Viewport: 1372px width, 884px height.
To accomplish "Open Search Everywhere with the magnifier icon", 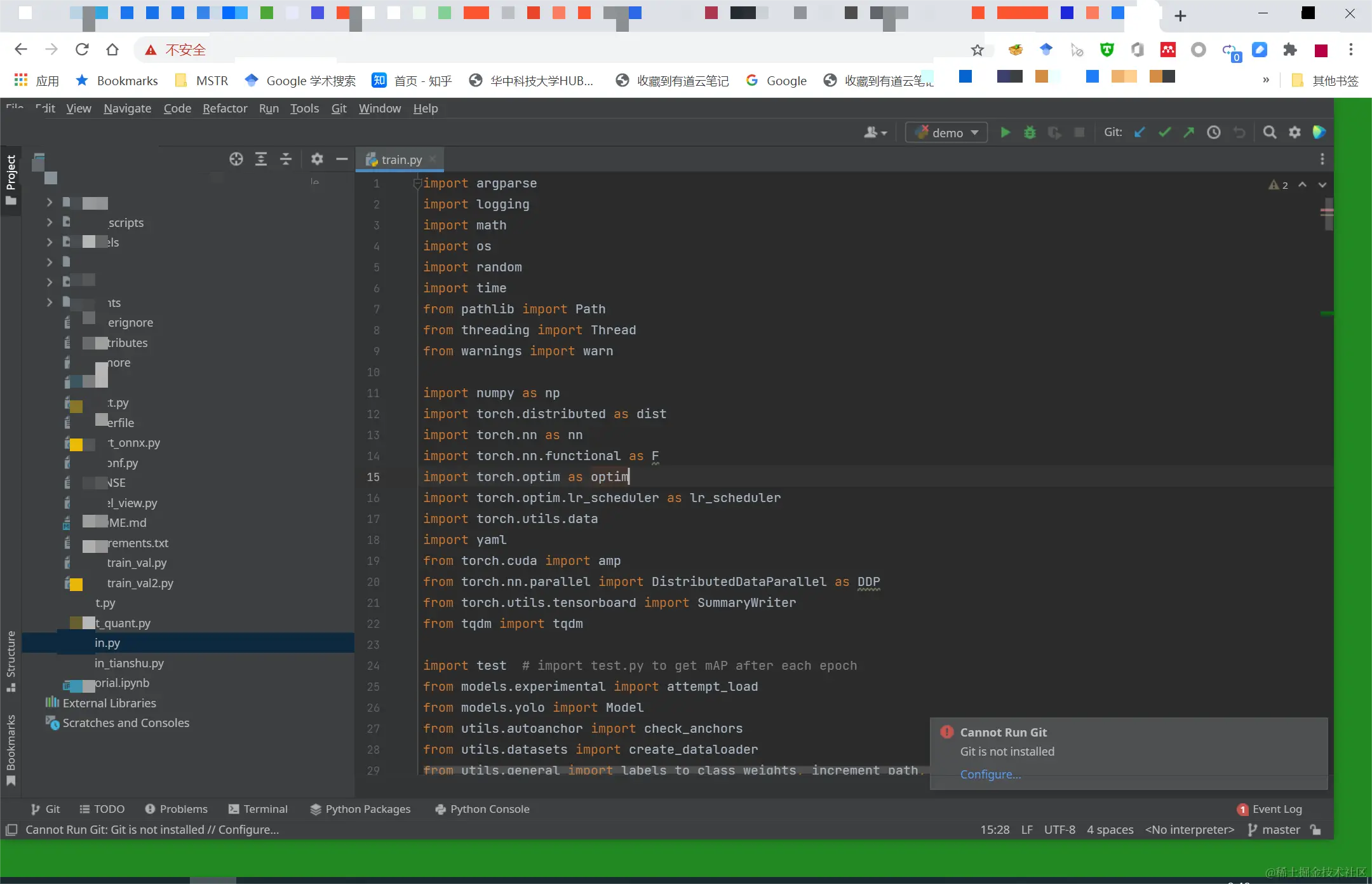I will 1269,132.
